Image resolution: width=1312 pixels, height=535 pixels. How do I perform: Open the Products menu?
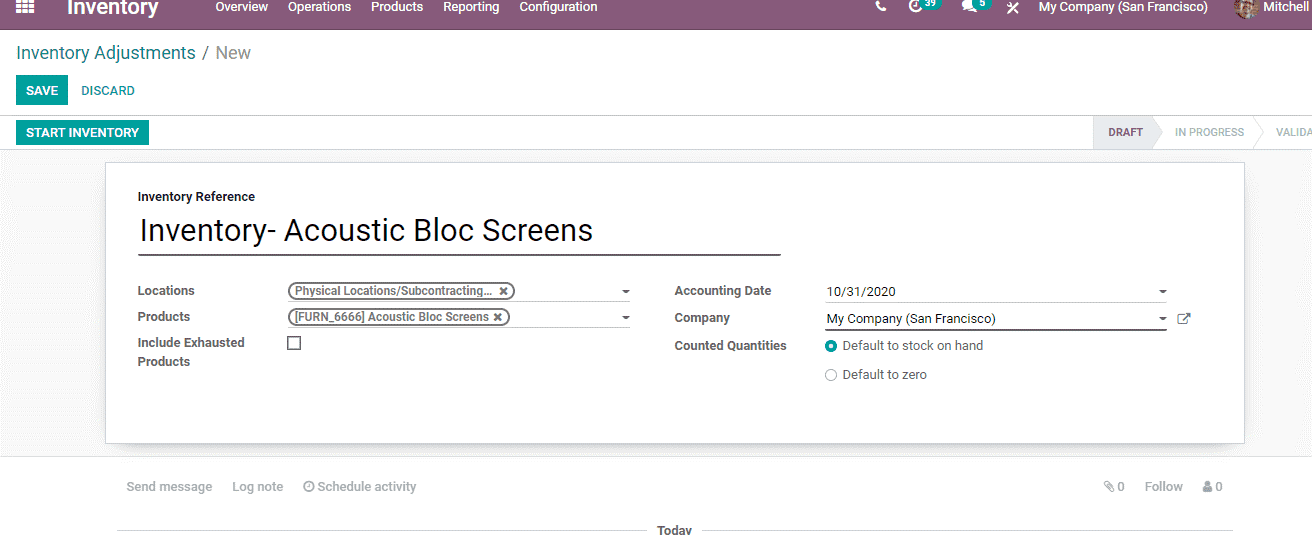[397, 7]
